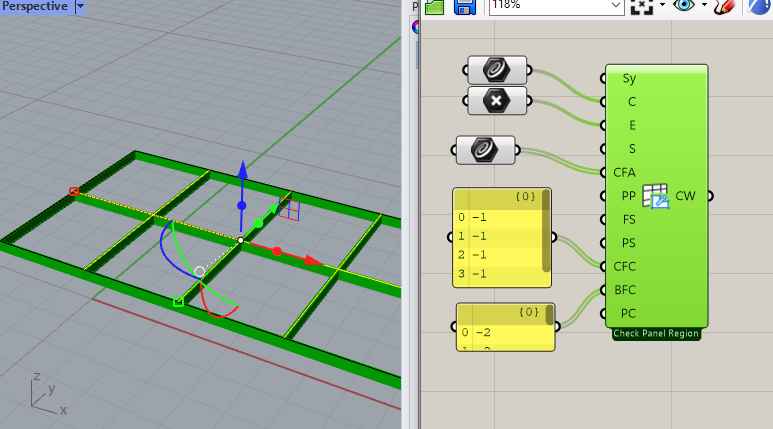Open the 118% zoom level combo box
The width and height of the screenshot is (773, 429).
coord(557,6)
